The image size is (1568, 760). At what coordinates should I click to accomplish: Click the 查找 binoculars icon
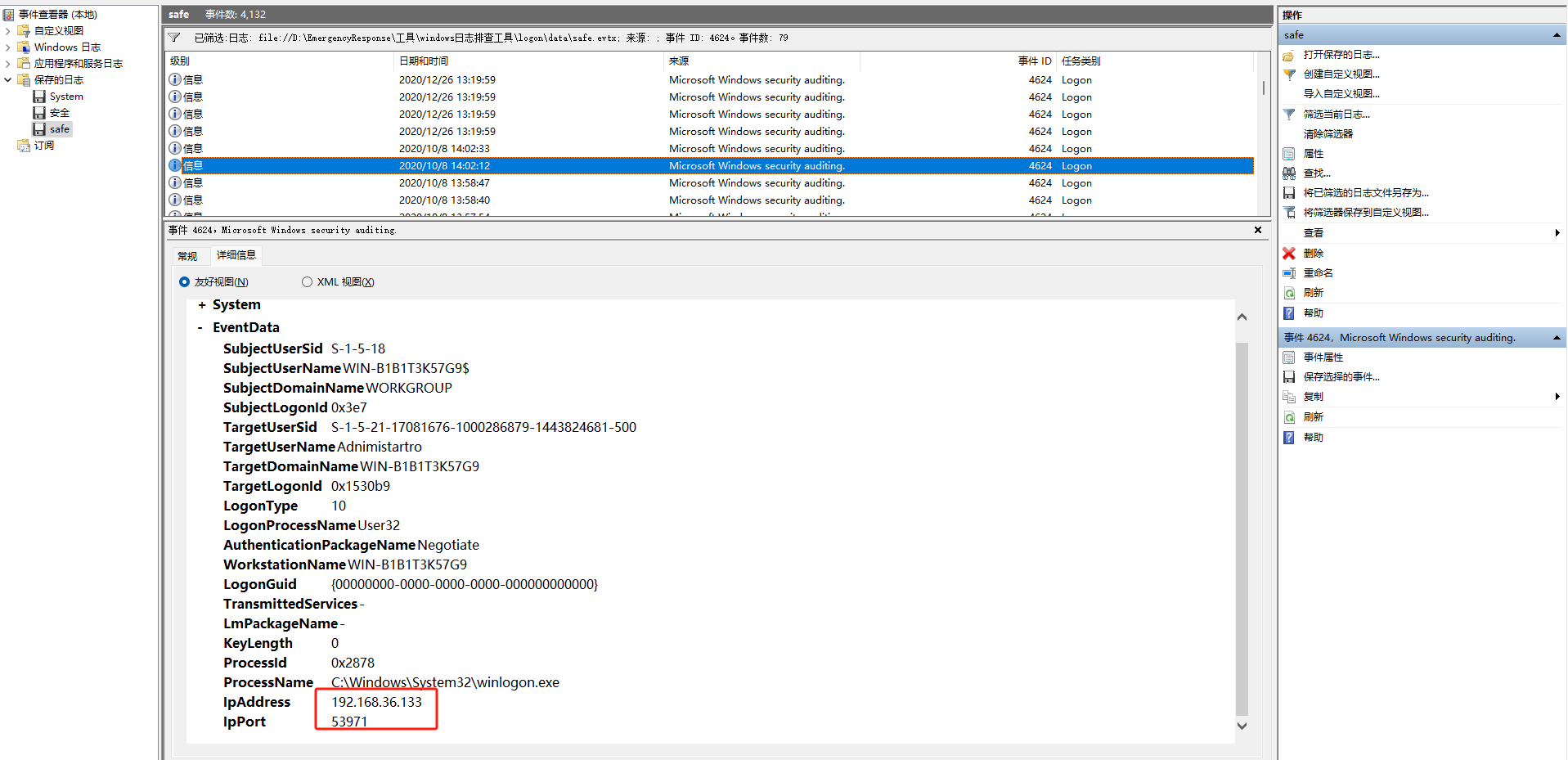point(1289,173)
